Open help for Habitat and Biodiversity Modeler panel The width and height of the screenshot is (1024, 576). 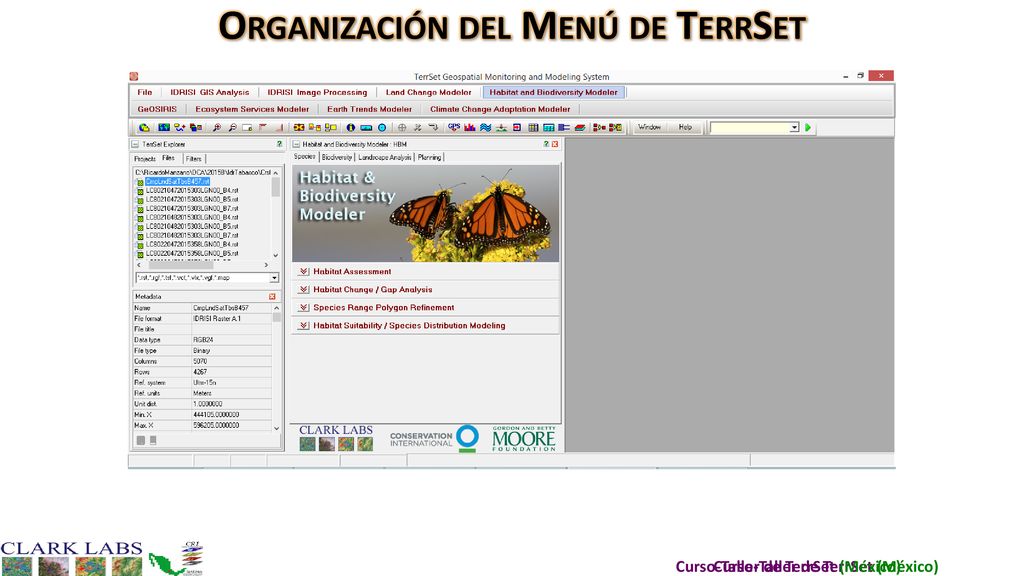tap(546, 144)
